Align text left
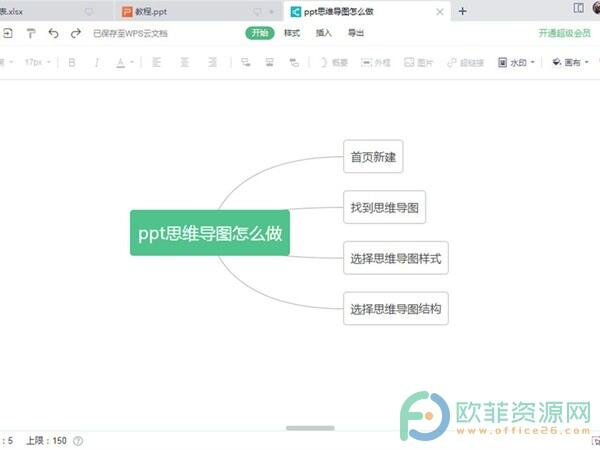 click(156, 62)
